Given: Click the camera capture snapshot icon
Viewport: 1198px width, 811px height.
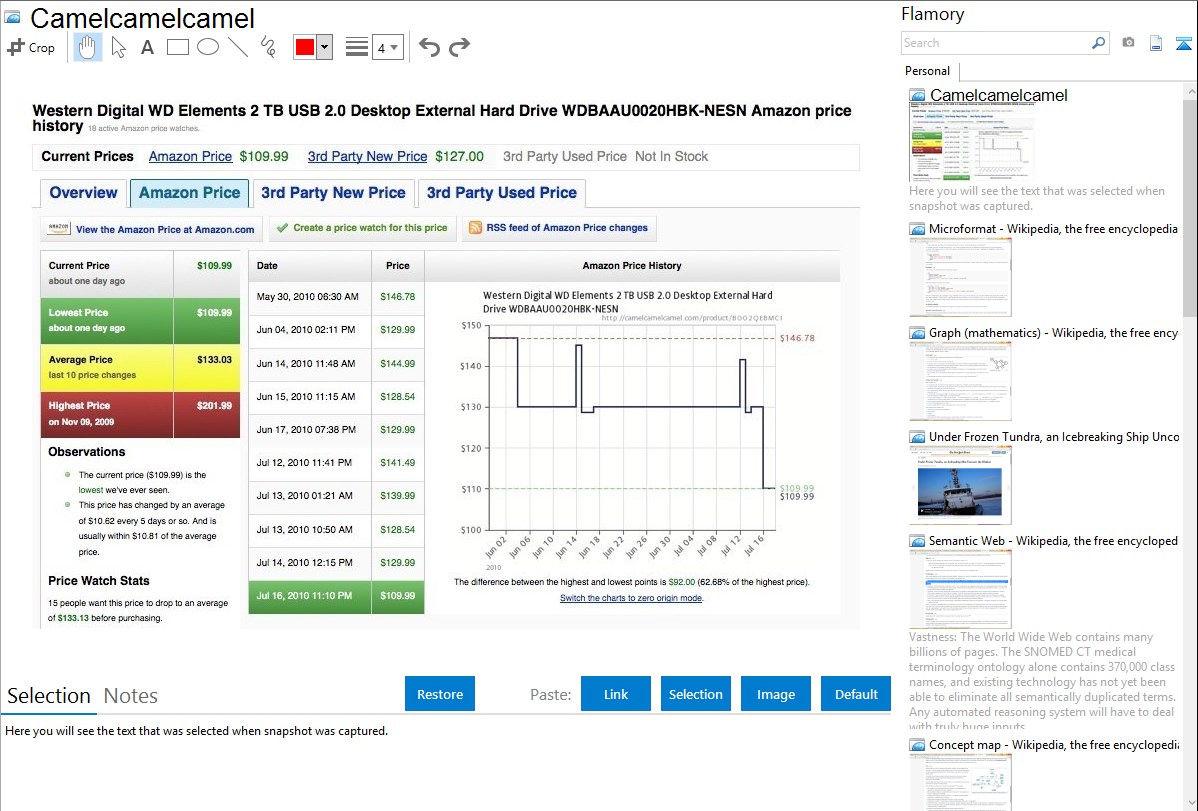Looking at the screenshot, I should [x=1128, y=43].
